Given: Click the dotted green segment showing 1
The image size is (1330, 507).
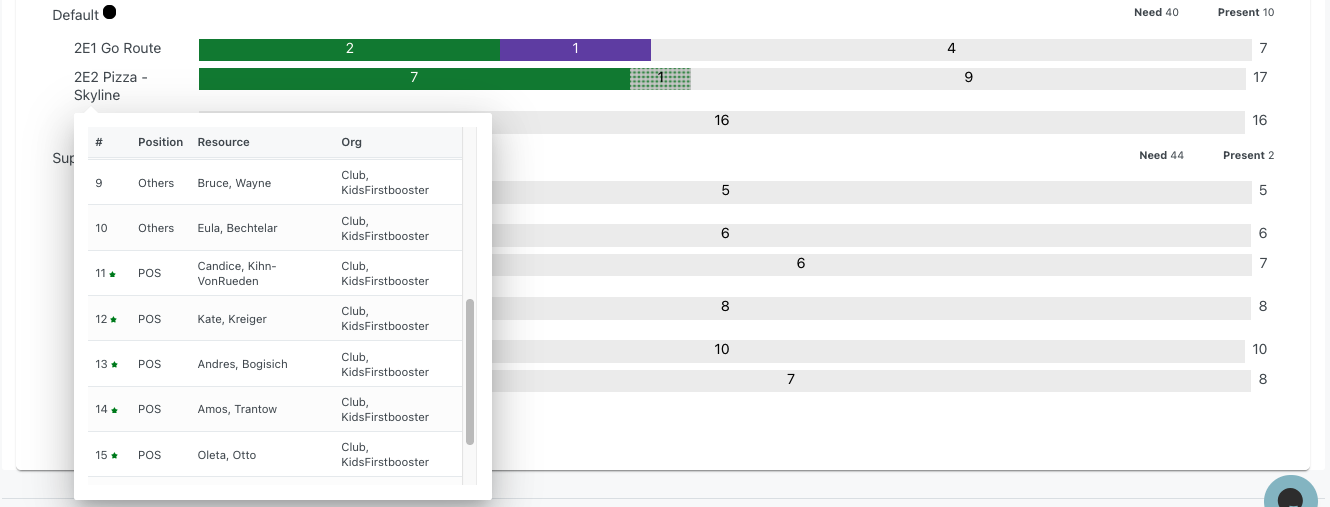Looking at the screenshot, I should (660, 78).
